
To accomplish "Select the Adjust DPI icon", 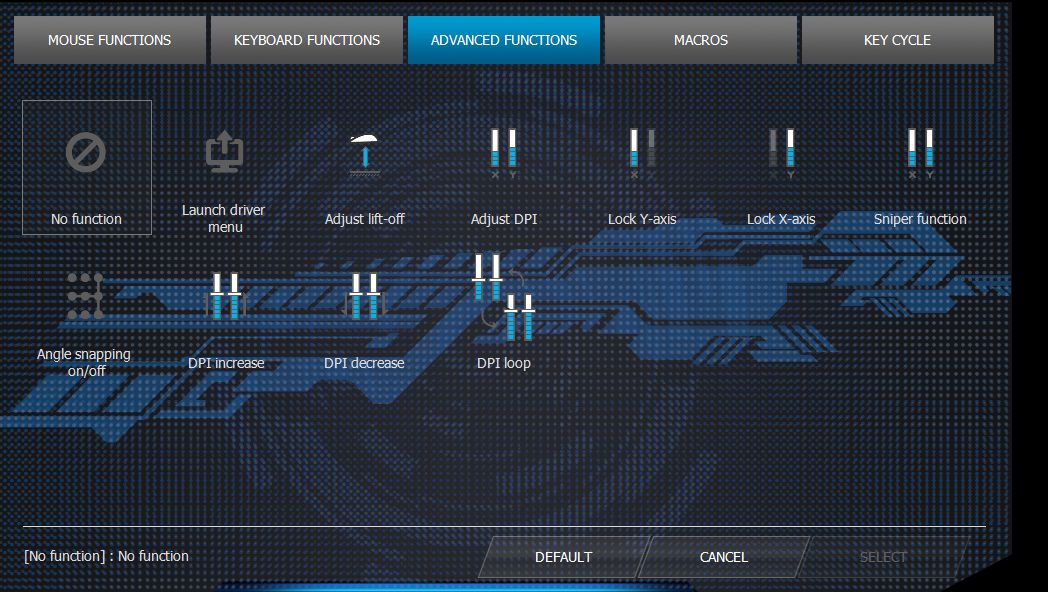I will [x=503, y=153].
